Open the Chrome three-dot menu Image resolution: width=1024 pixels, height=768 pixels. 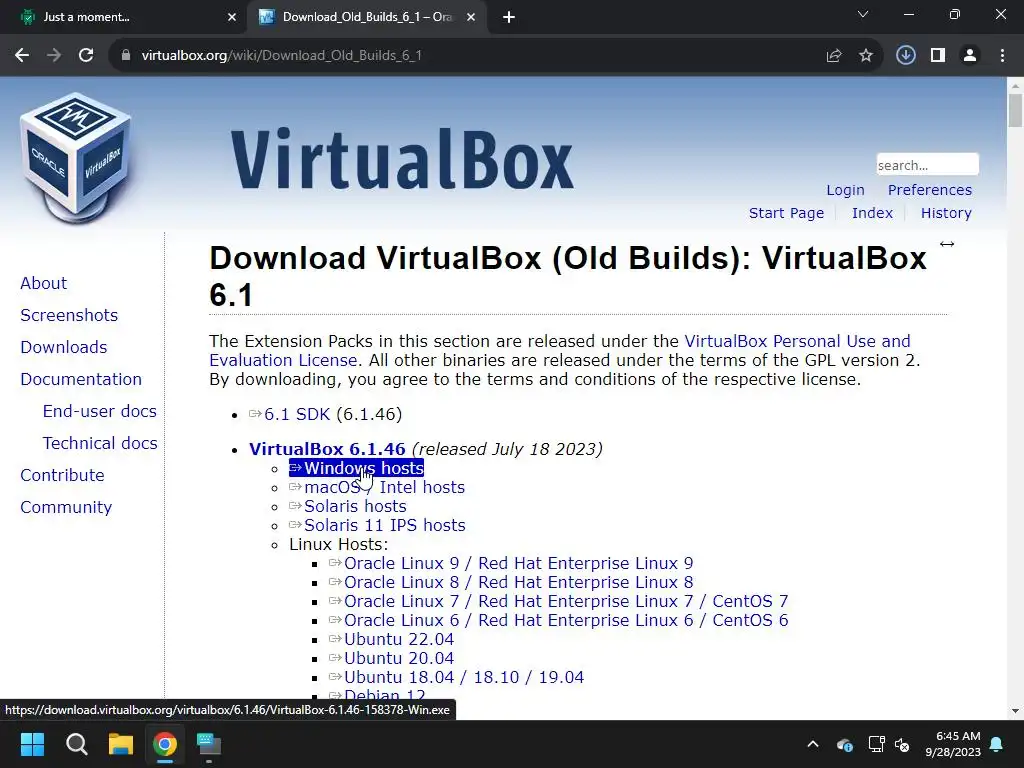coord(1002,56)
